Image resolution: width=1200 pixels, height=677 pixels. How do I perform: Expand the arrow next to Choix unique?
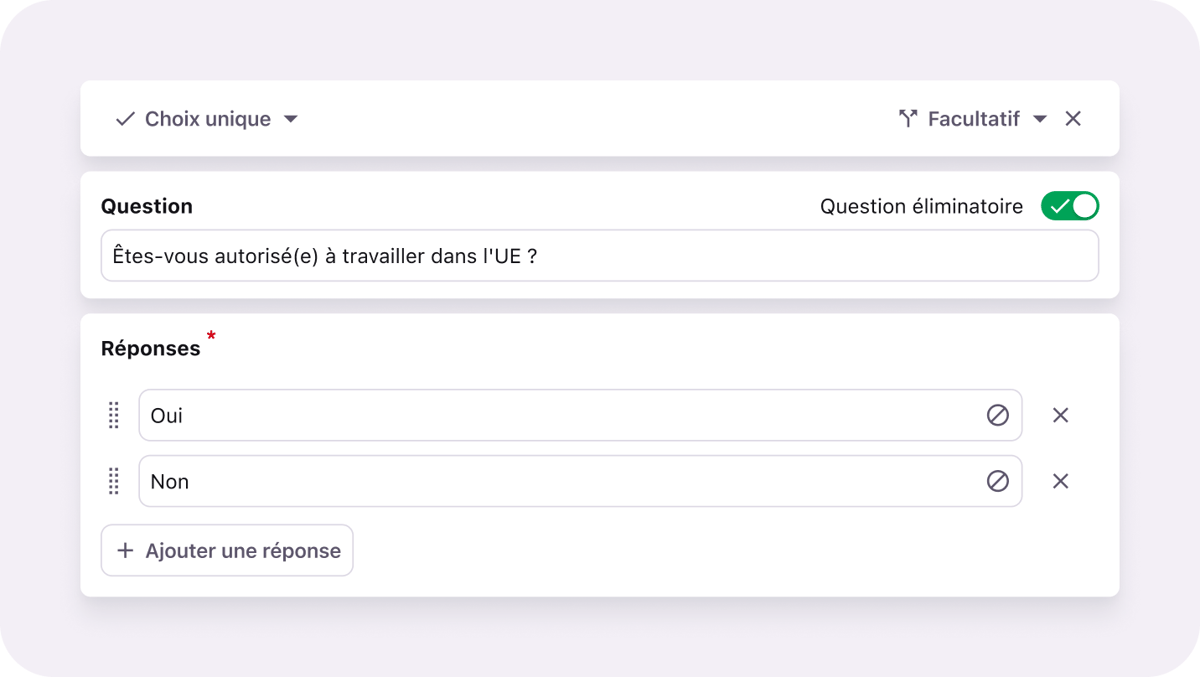pyautogui.click(x=291, y=119)
